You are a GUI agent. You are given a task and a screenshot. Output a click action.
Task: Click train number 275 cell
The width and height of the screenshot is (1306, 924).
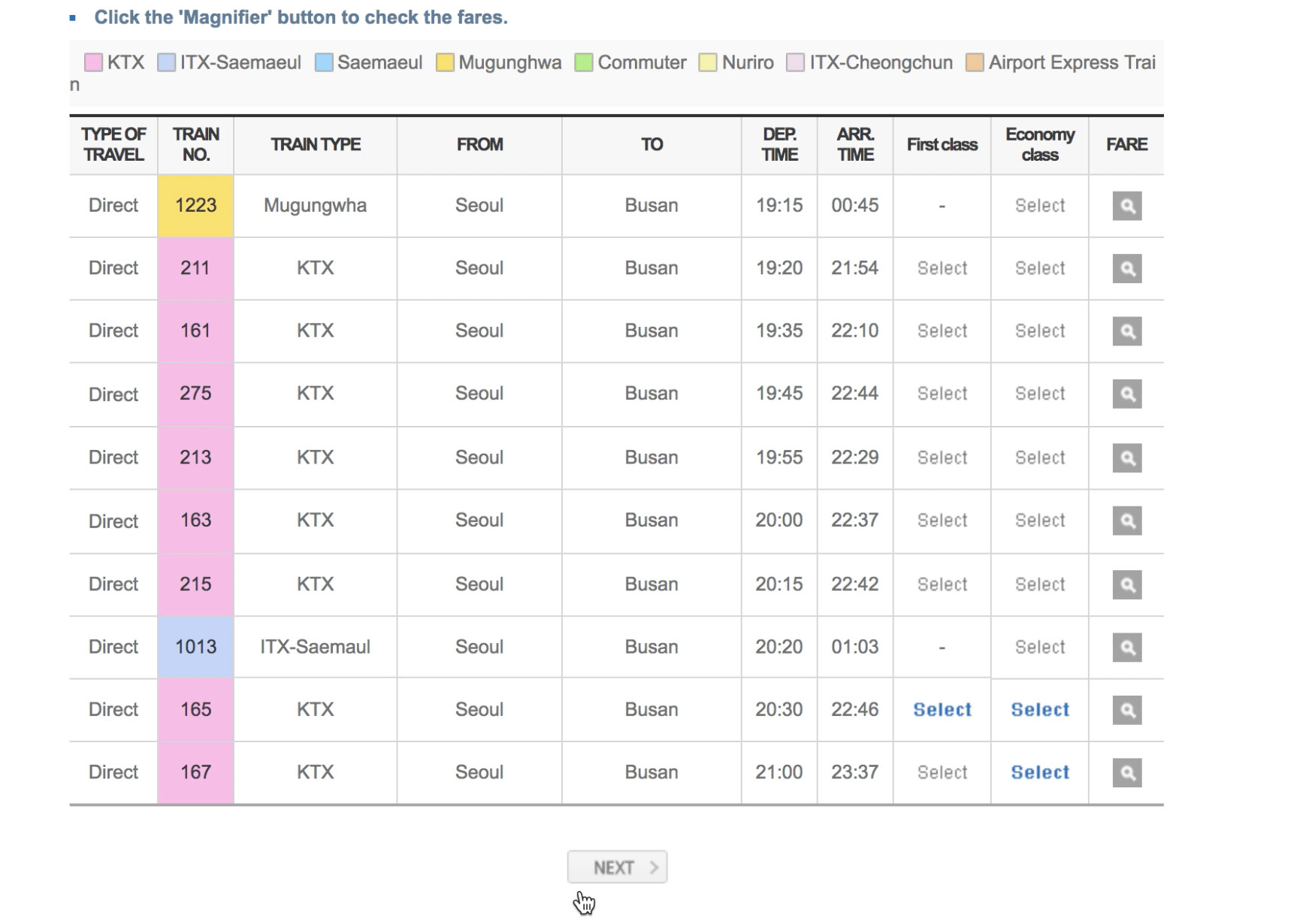[195, 394]
